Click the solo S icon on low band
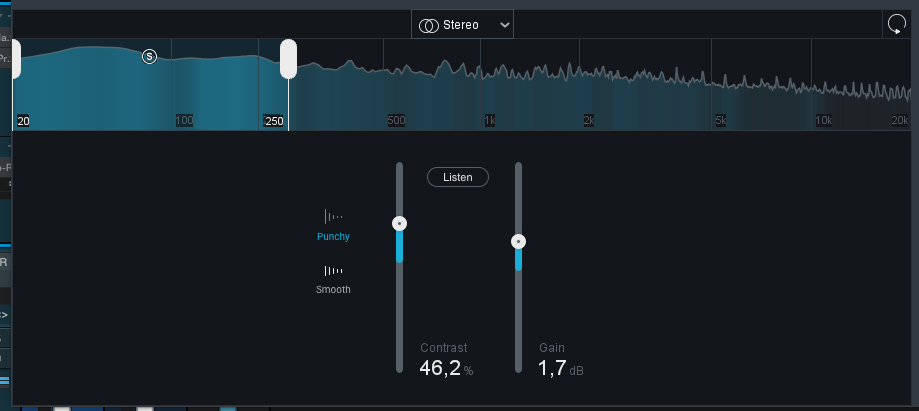The image size is (919, 411). (149, 56)
